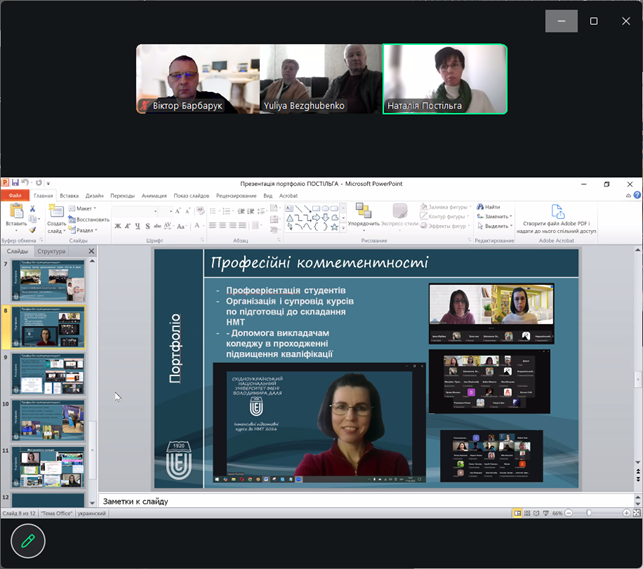Start Slide Show from status bar icon
Viewport: 643px width, 569px height.
click(545, 513)
